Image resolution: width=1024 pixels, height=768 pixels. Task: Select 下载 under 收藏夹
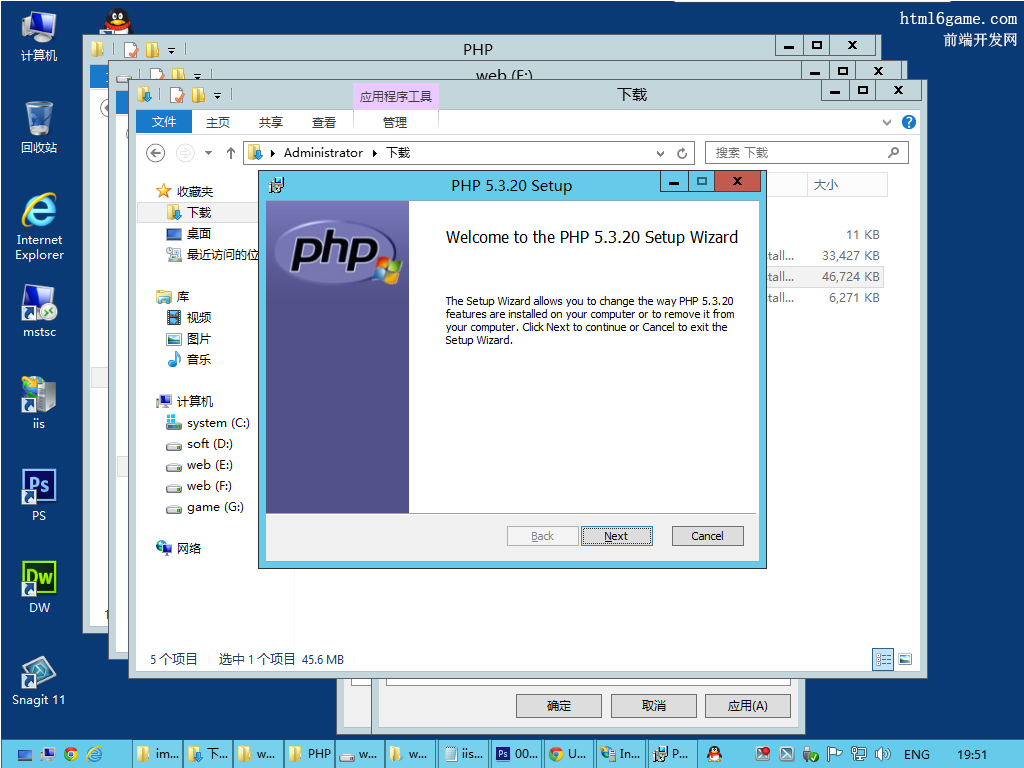pos(199,212)
